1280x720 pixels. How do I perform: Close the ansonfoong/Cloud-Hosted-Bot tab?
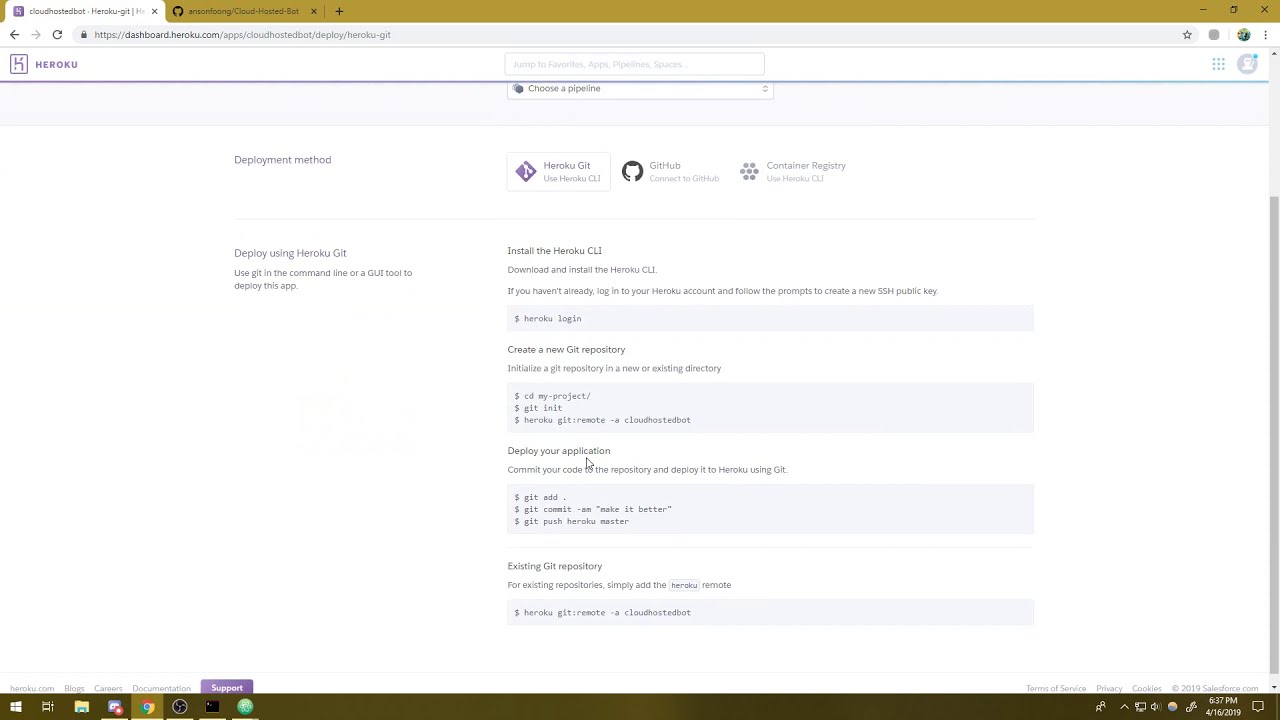click(314, 11)
